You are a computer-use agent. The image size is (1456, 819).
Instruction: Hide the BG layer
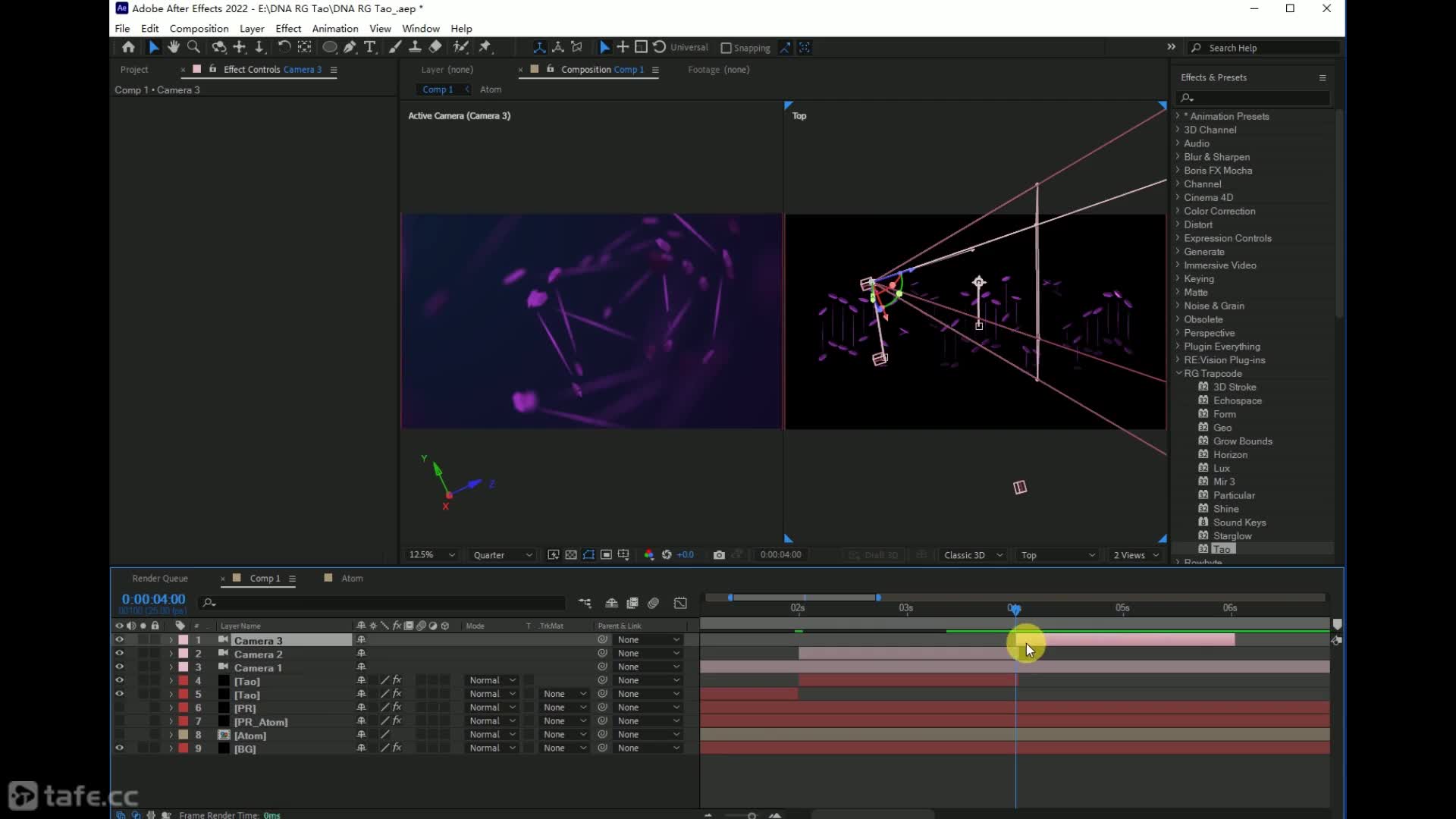coord(119,748)
